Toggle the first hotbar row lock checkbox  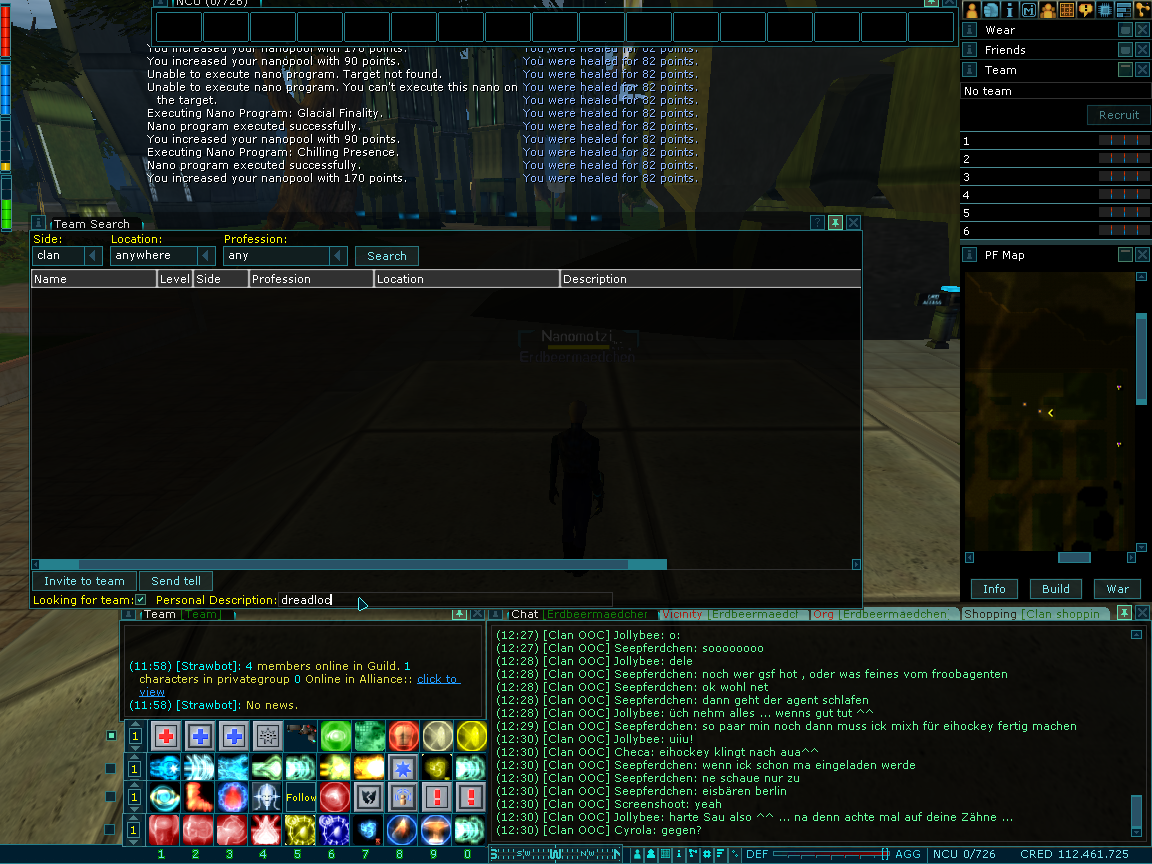point(111,735)
